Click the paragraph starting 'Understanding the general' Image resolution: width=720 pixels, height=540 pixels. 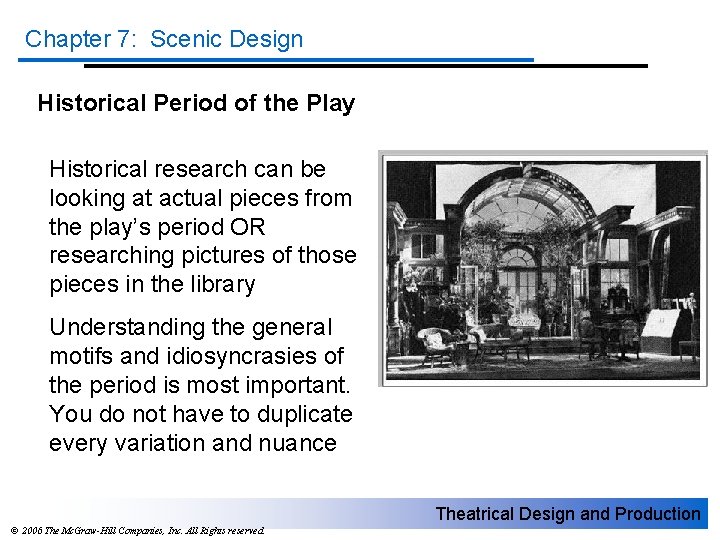201,385
